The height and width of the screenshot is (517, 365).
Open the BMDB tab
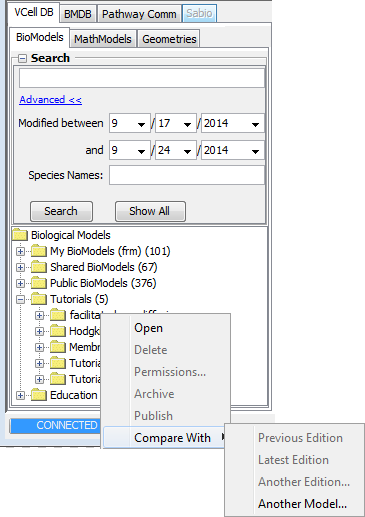78,14
